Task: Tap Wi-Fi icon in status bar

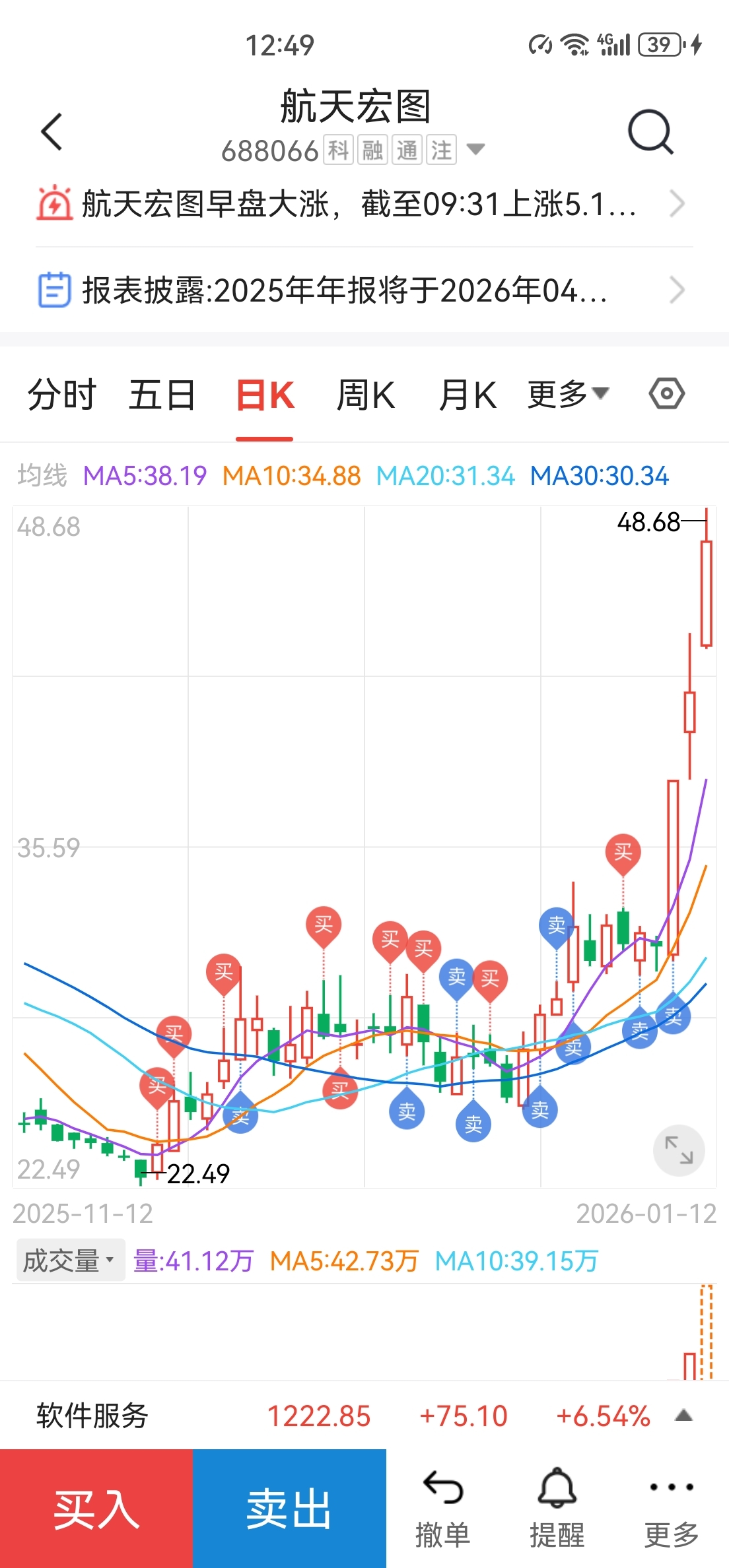Action: (x=574, y=45)
